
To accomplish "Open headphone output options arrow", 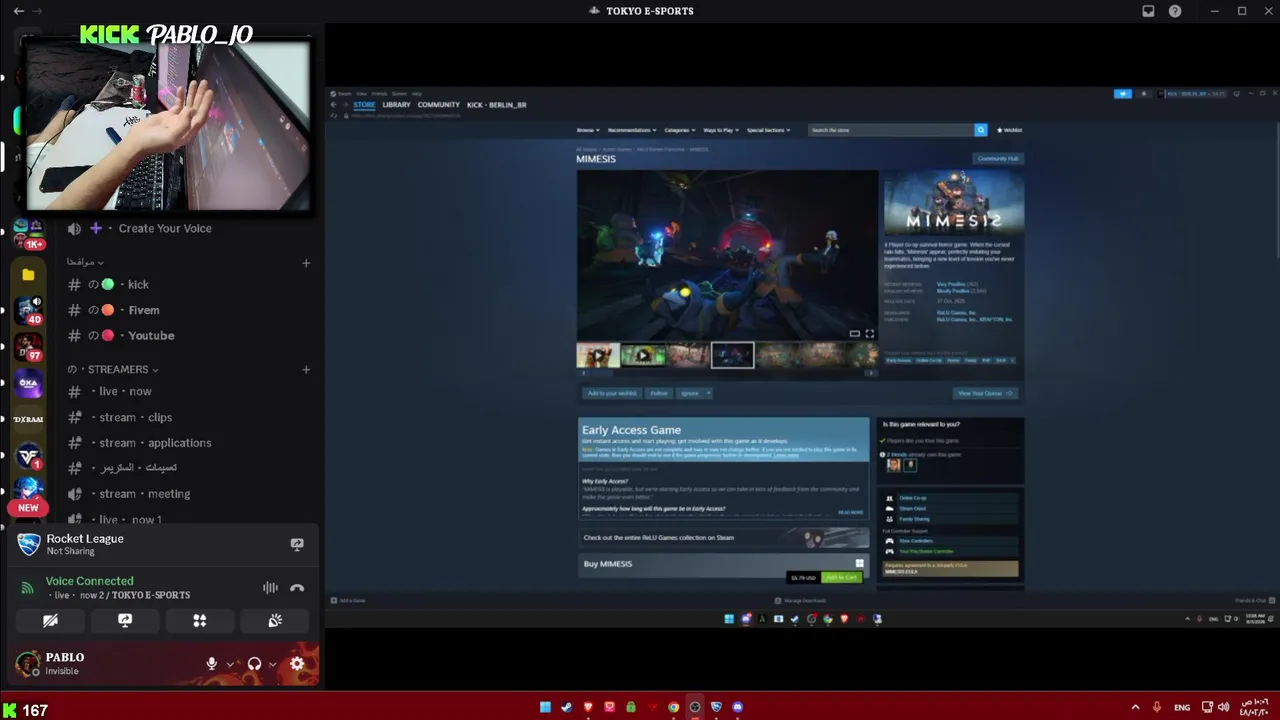I will coord(272,664).
